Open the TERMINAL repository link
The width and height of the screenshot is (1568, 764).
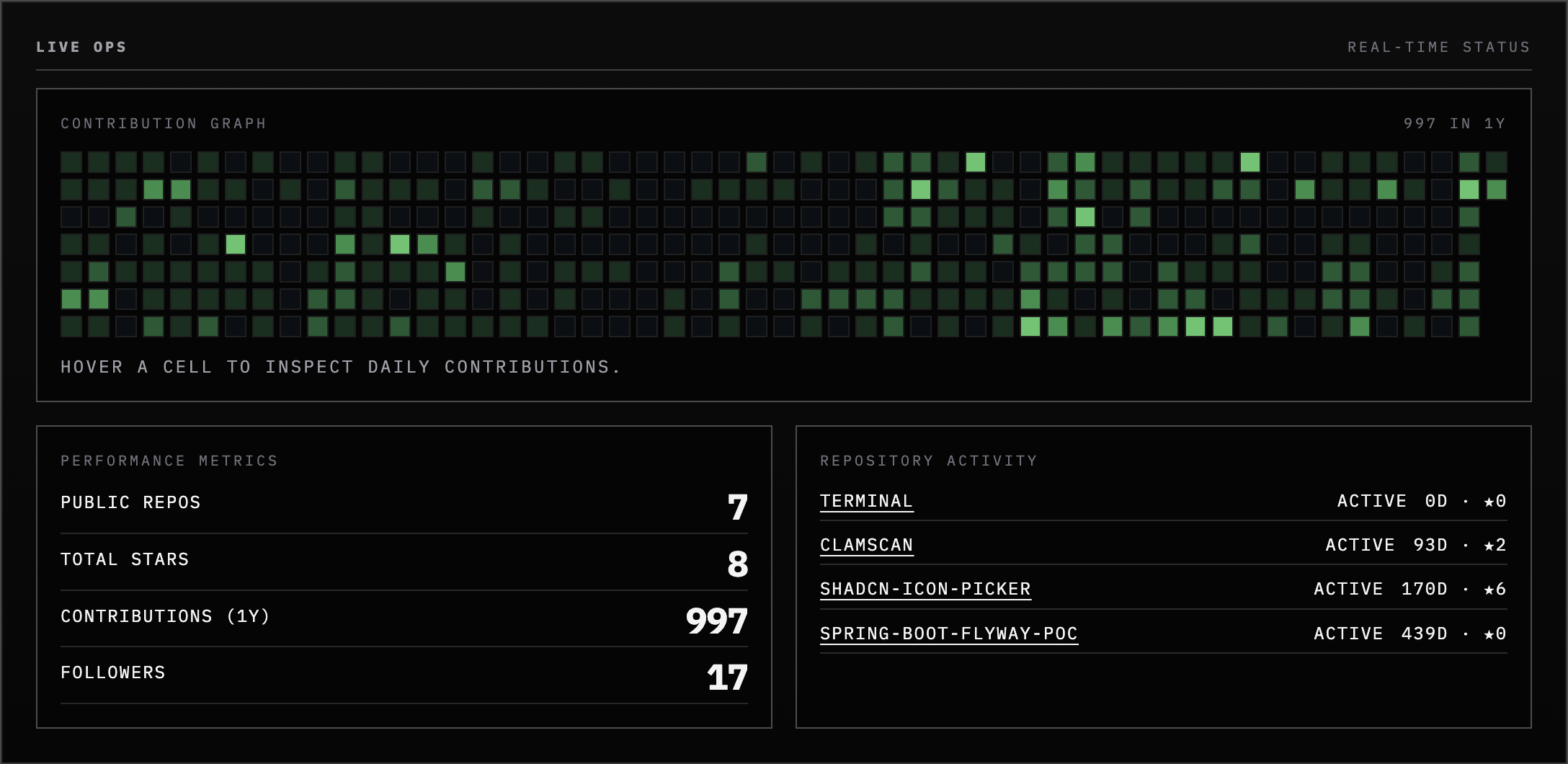tap(866, 501)
